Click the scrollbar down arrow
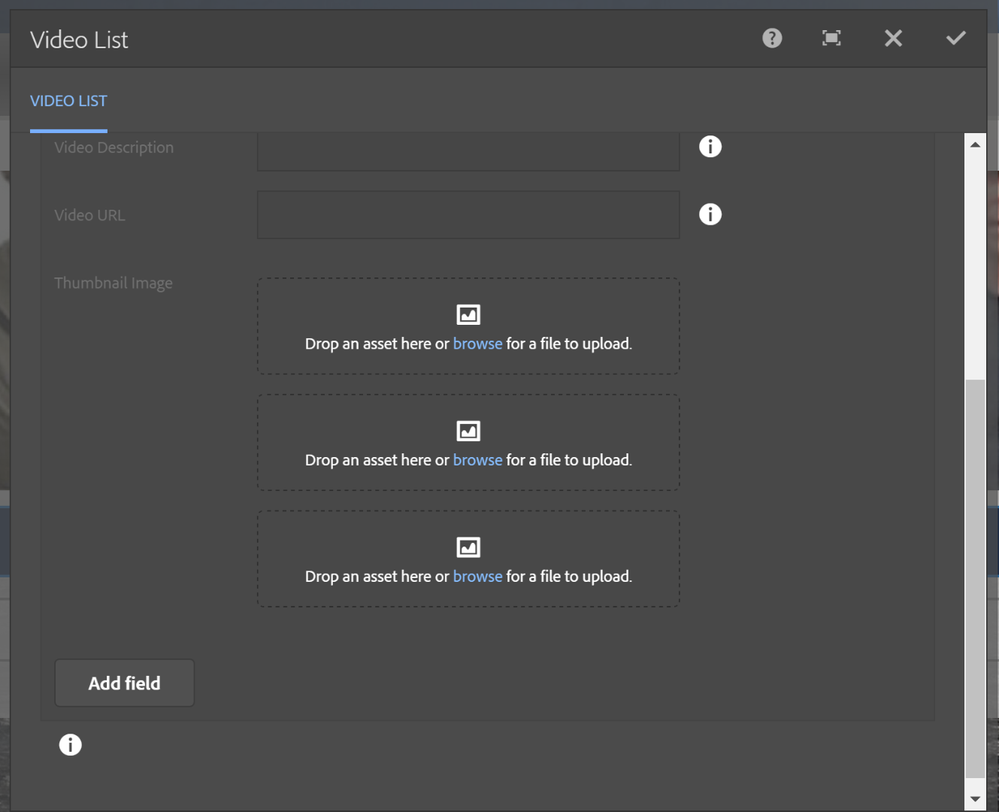This screenshot has height=812, width=999. click(975, 799)
